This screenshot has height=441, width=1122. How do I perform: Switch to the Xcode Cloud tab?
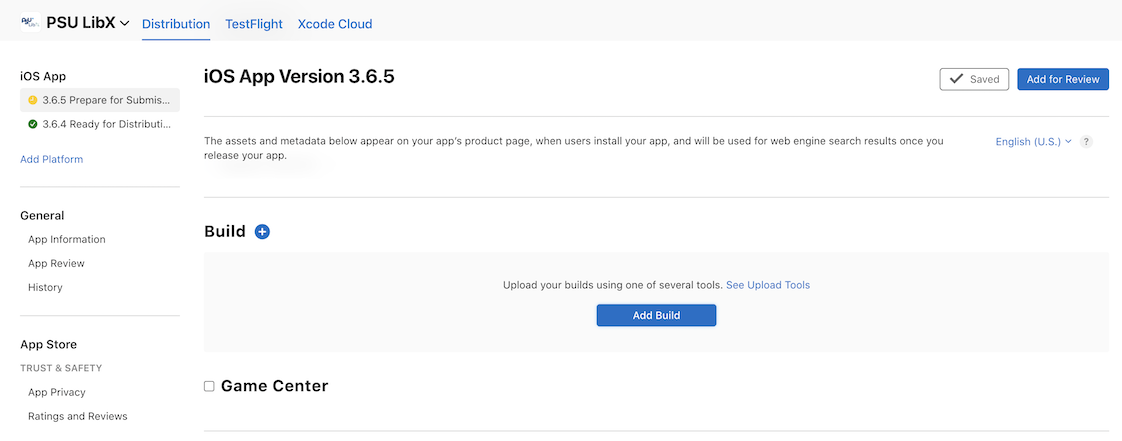pos(335,24)
